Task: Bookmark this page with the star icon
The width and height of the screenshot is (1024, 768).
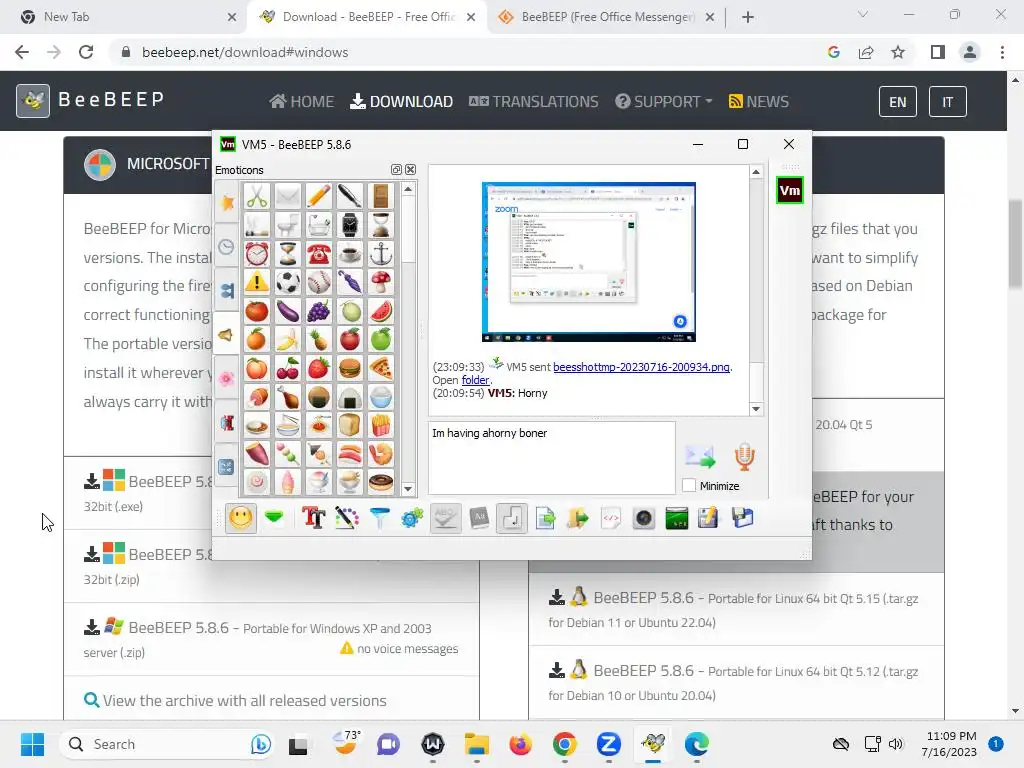Action: tap(898, 52)
